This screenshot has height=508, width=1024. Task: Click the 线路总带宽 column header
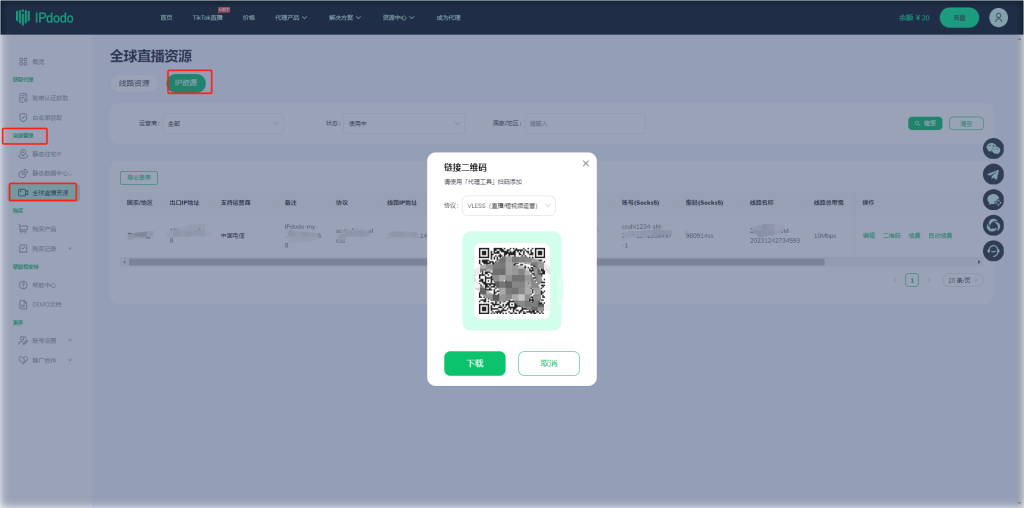(x=828, y=203)
